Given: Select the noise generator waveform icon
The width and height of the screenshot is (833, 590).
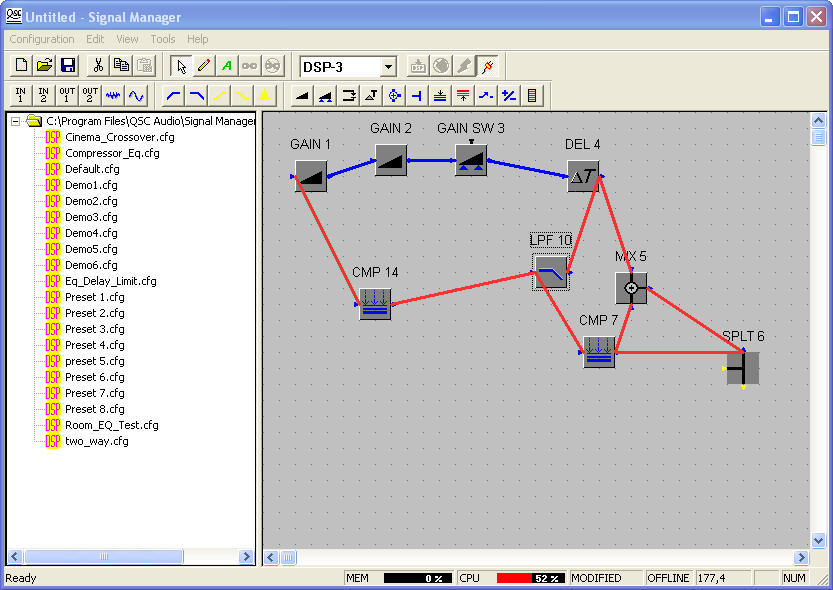Looking at the screenshot, I should [x=113, y=96].
